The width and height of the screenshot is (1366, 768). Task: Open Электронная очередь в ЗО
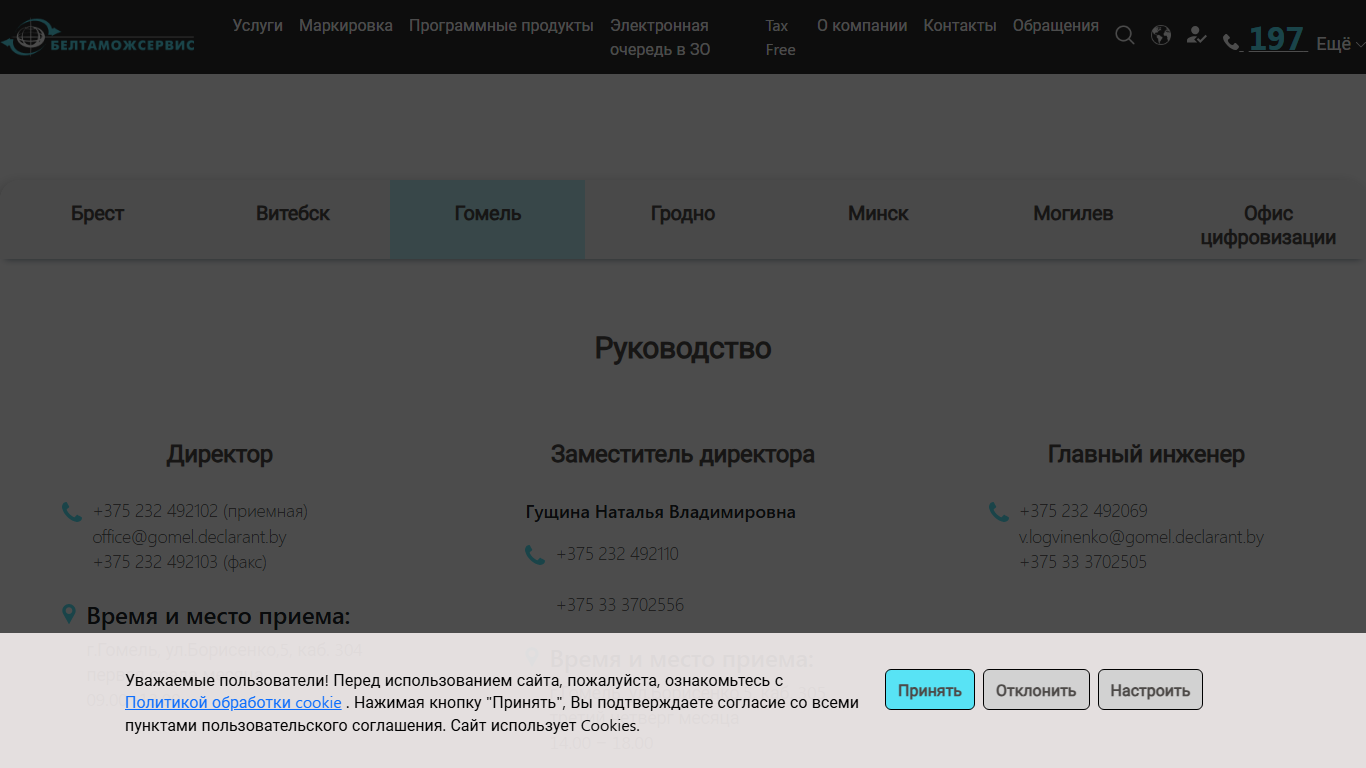(660, 38)
